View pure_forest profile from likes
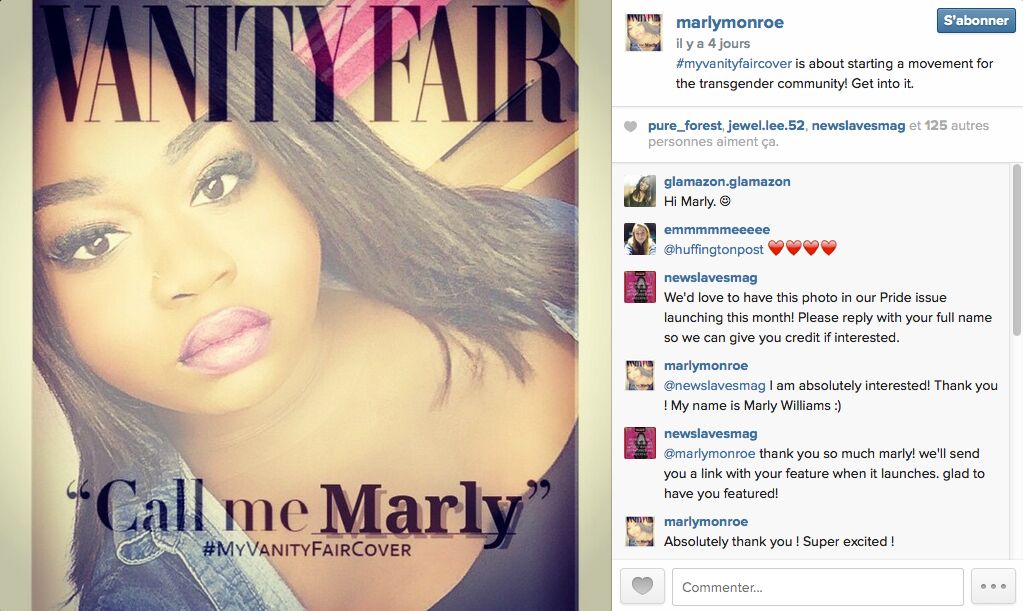Screen dimensions: 1023x611 (684, 126)
